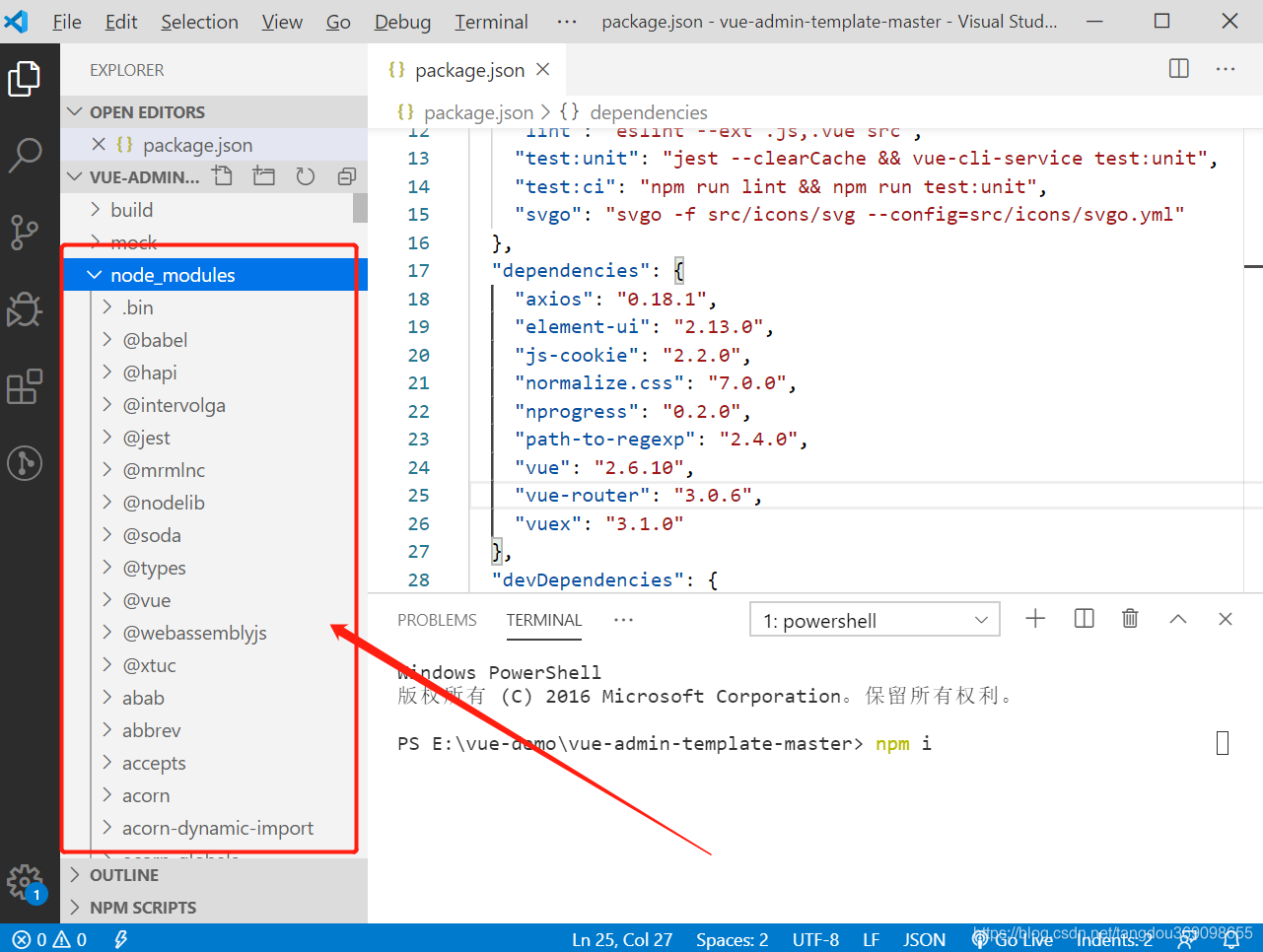Select the package.json editor tab
Screen dimensions: 1263x952
tap(468, 69)
